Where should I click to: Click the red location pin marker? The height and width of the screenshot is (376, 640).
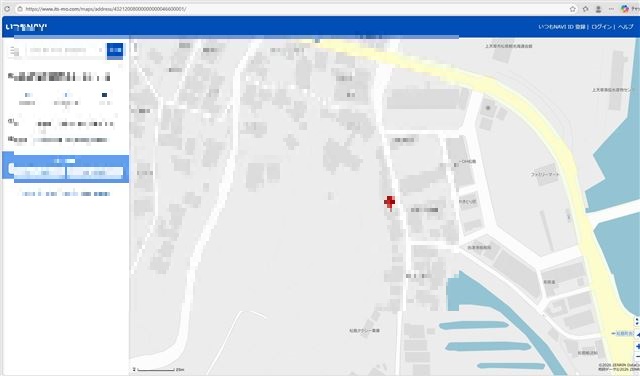(390, 202)
